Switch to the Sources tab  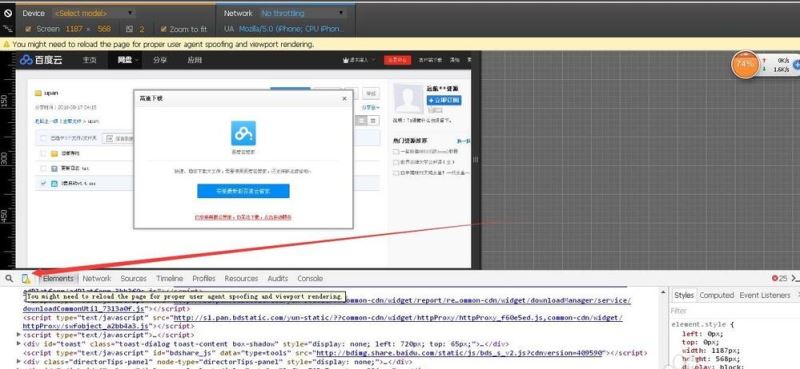coord(134,279)
